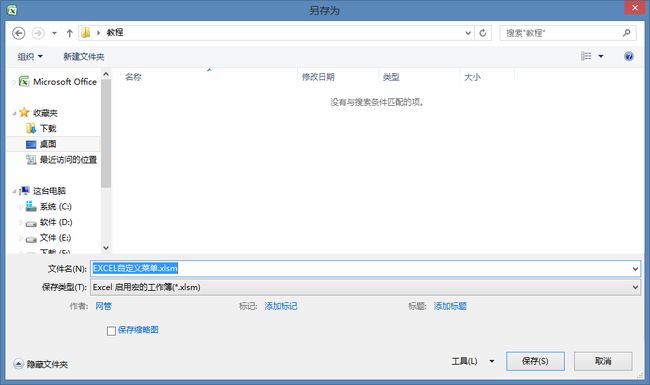
Task: Close the 另存为 dialog
Action: tap(635, 7)
